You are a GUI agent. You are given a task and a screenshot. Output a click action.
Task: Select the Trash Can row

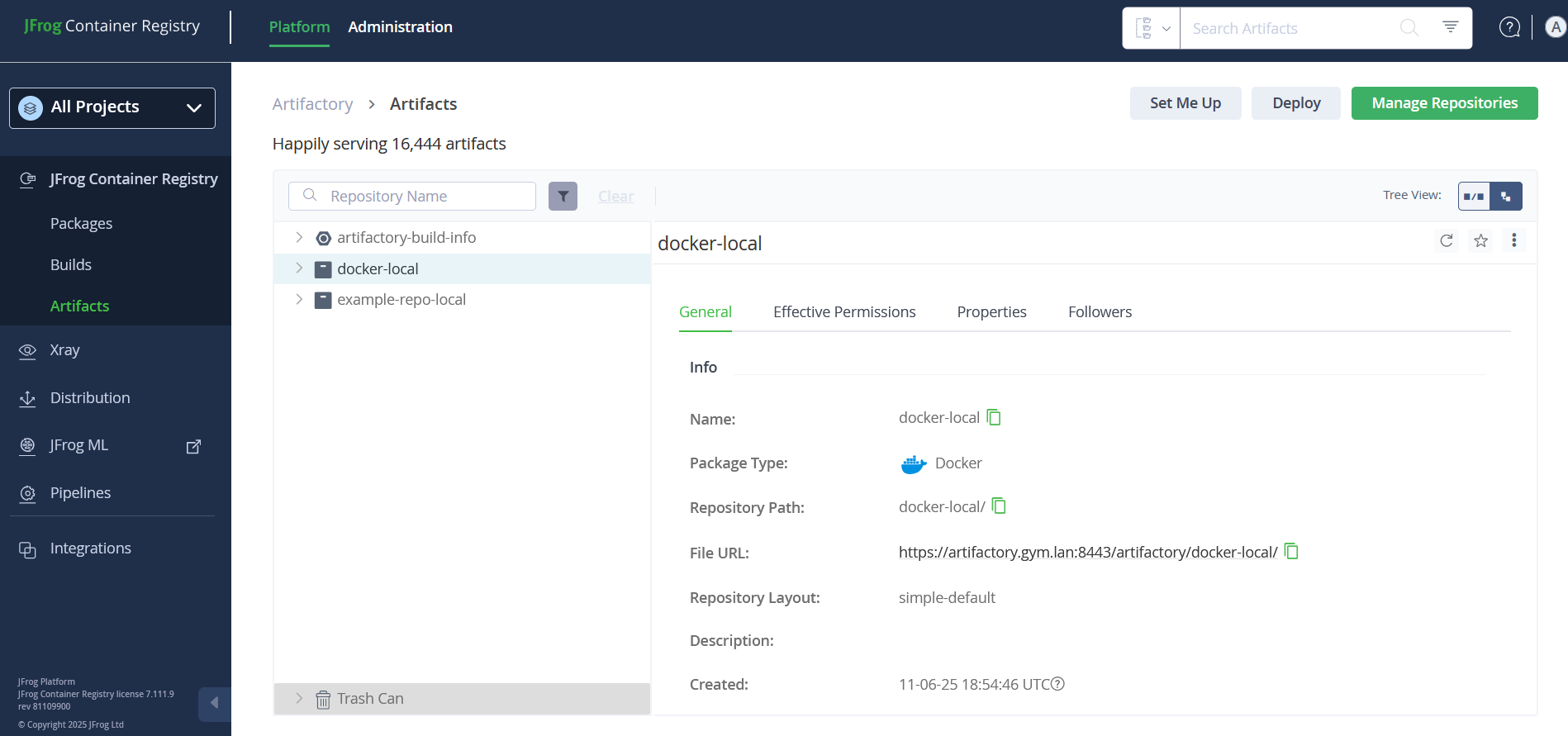tap(462, 699)
